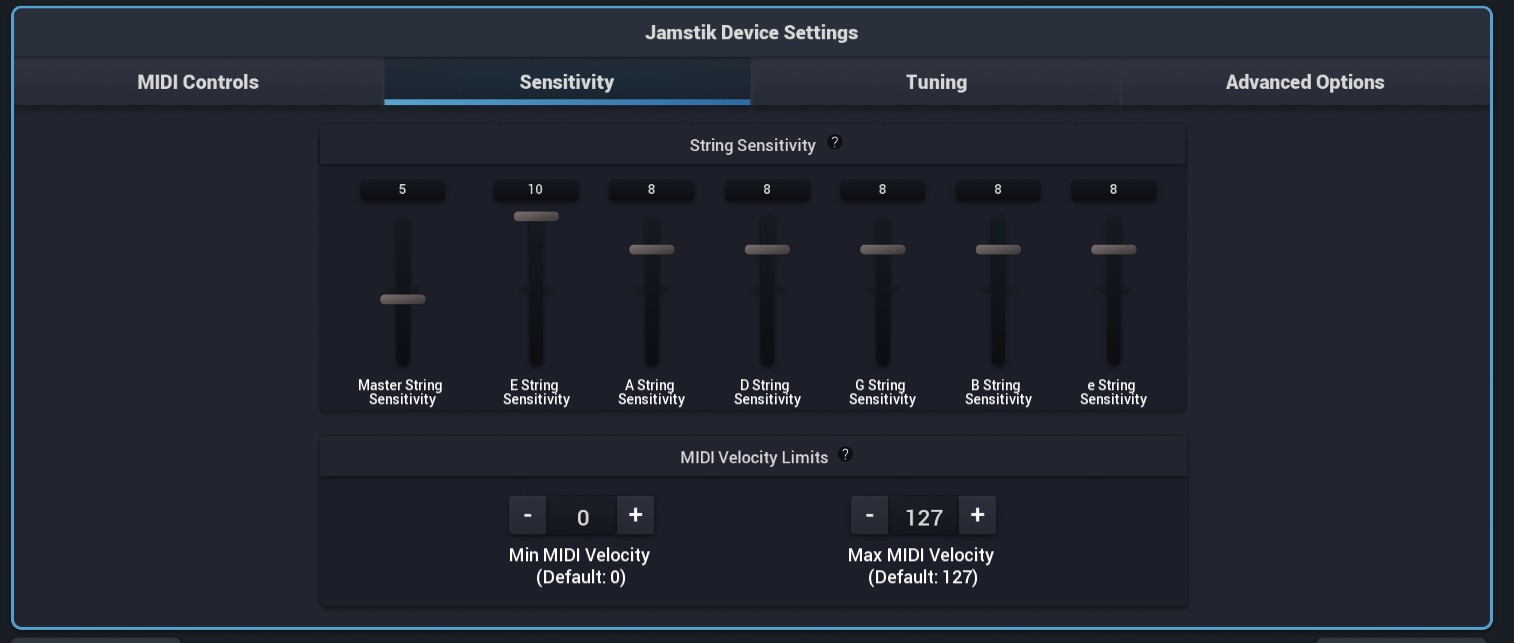Viewport: 1514px width, 643px height.
Task: Click the B String Sensitivity slider handle
Action: [998, 249]
